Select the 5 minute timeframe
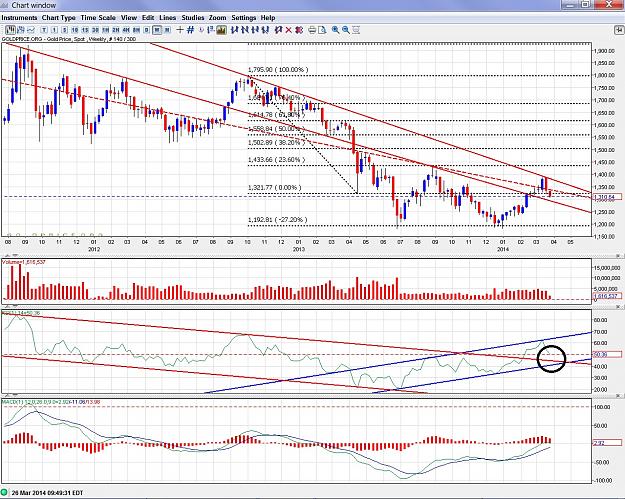Screen dimensions: 625x499 click(x=64, y=30)
